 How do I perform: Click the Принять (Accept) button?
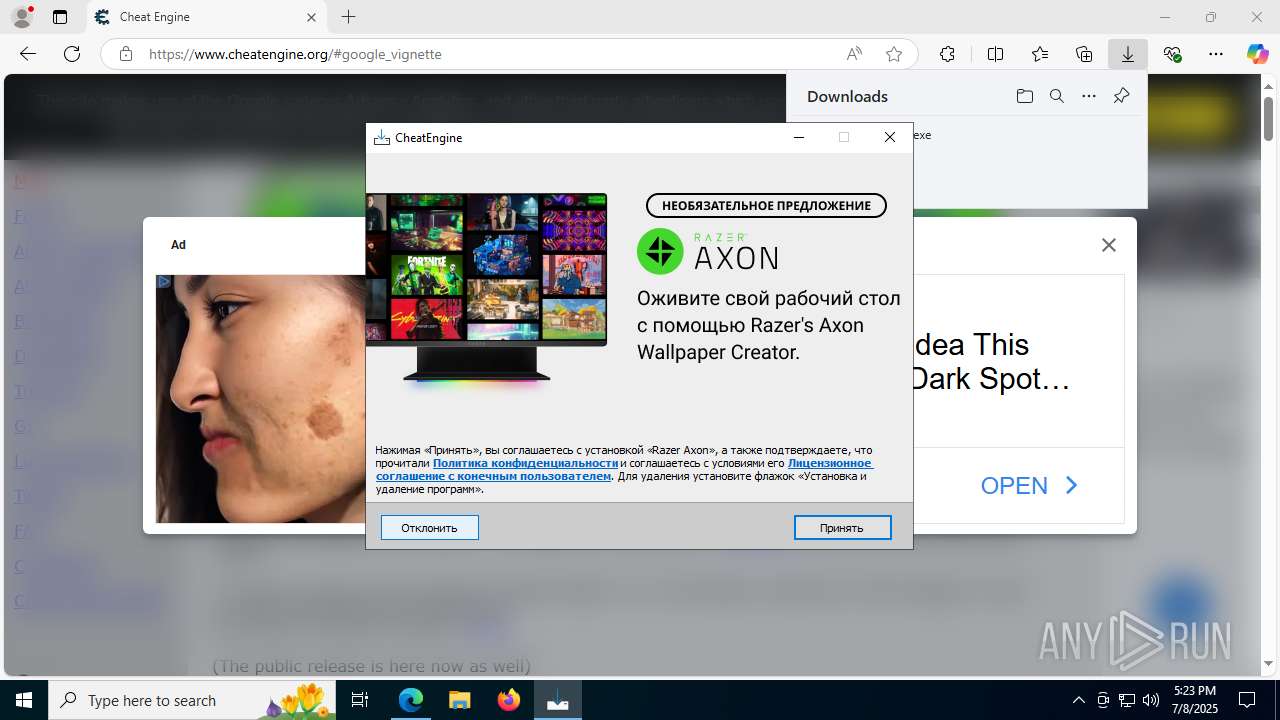[842, 527]
